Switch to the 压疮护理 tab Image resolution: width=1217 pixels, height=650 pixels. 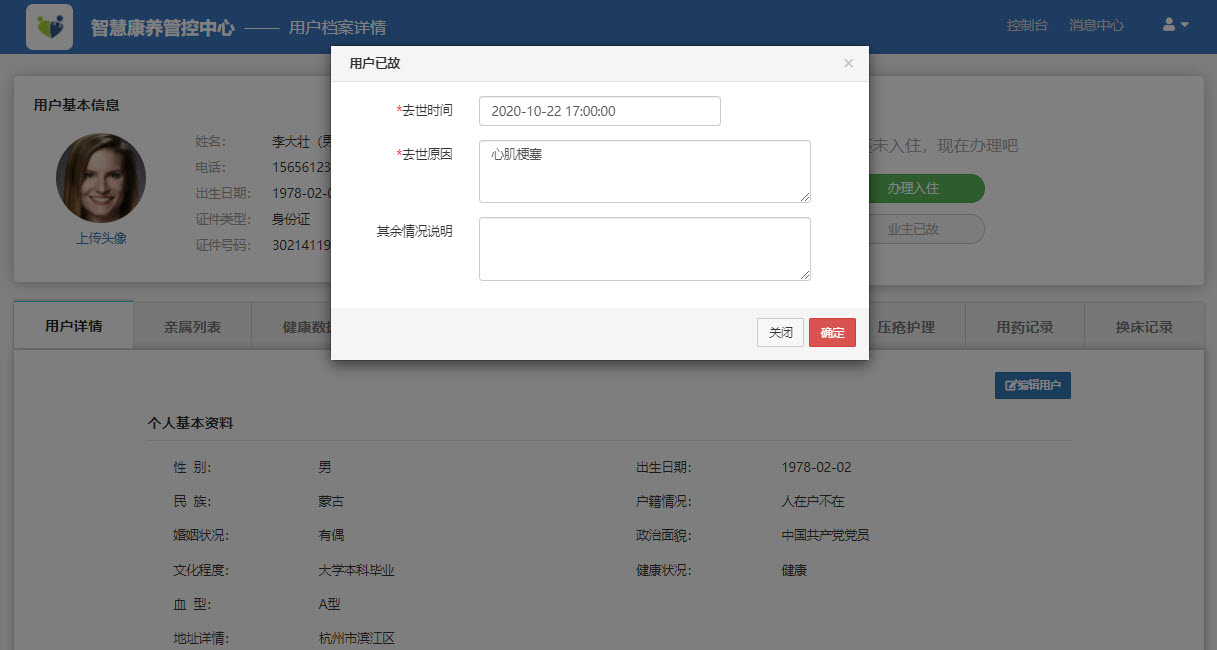point(906,325)
